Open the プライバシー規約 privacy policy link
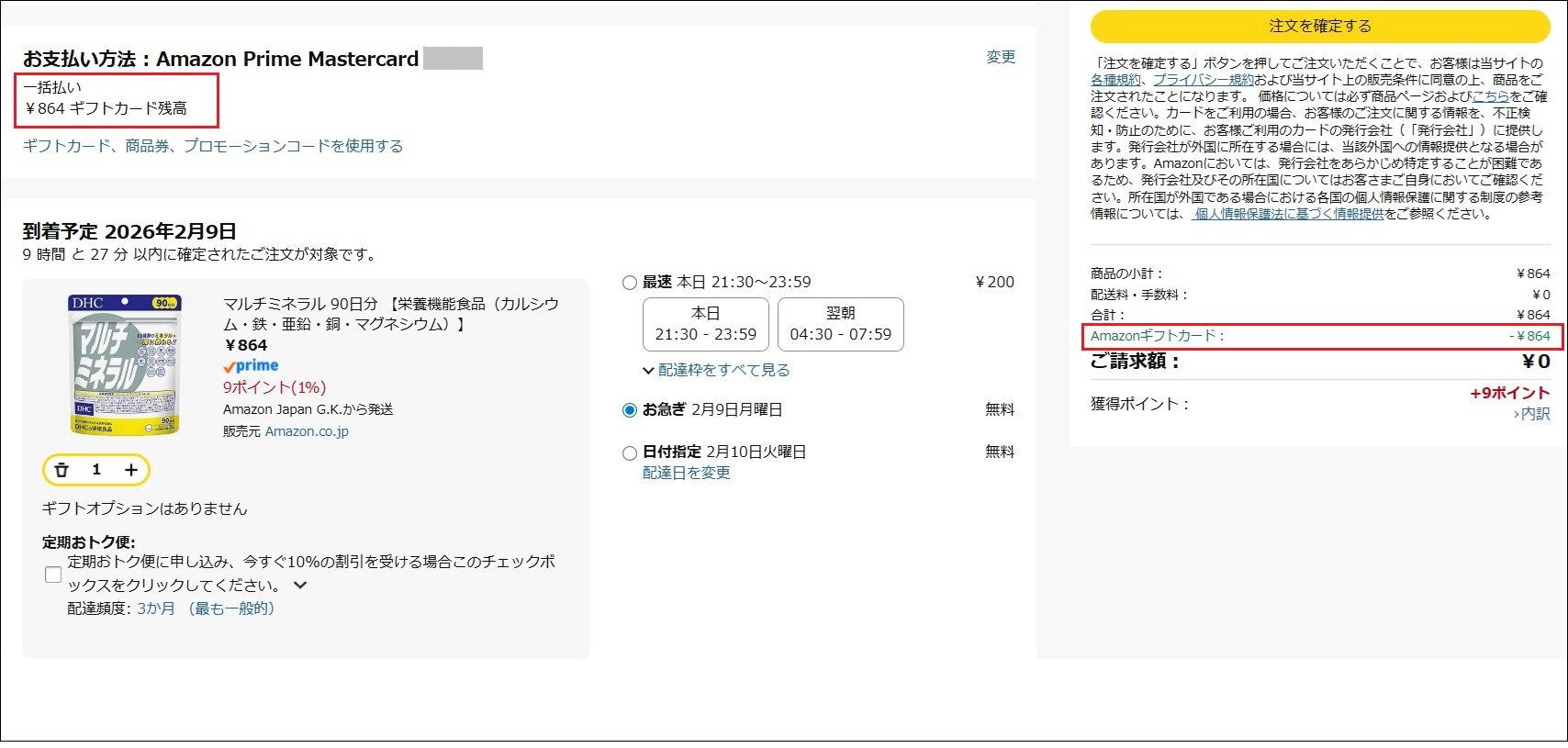This screenshot has height=748, width=1568. pyautogui.click(x=1203, y=80)
